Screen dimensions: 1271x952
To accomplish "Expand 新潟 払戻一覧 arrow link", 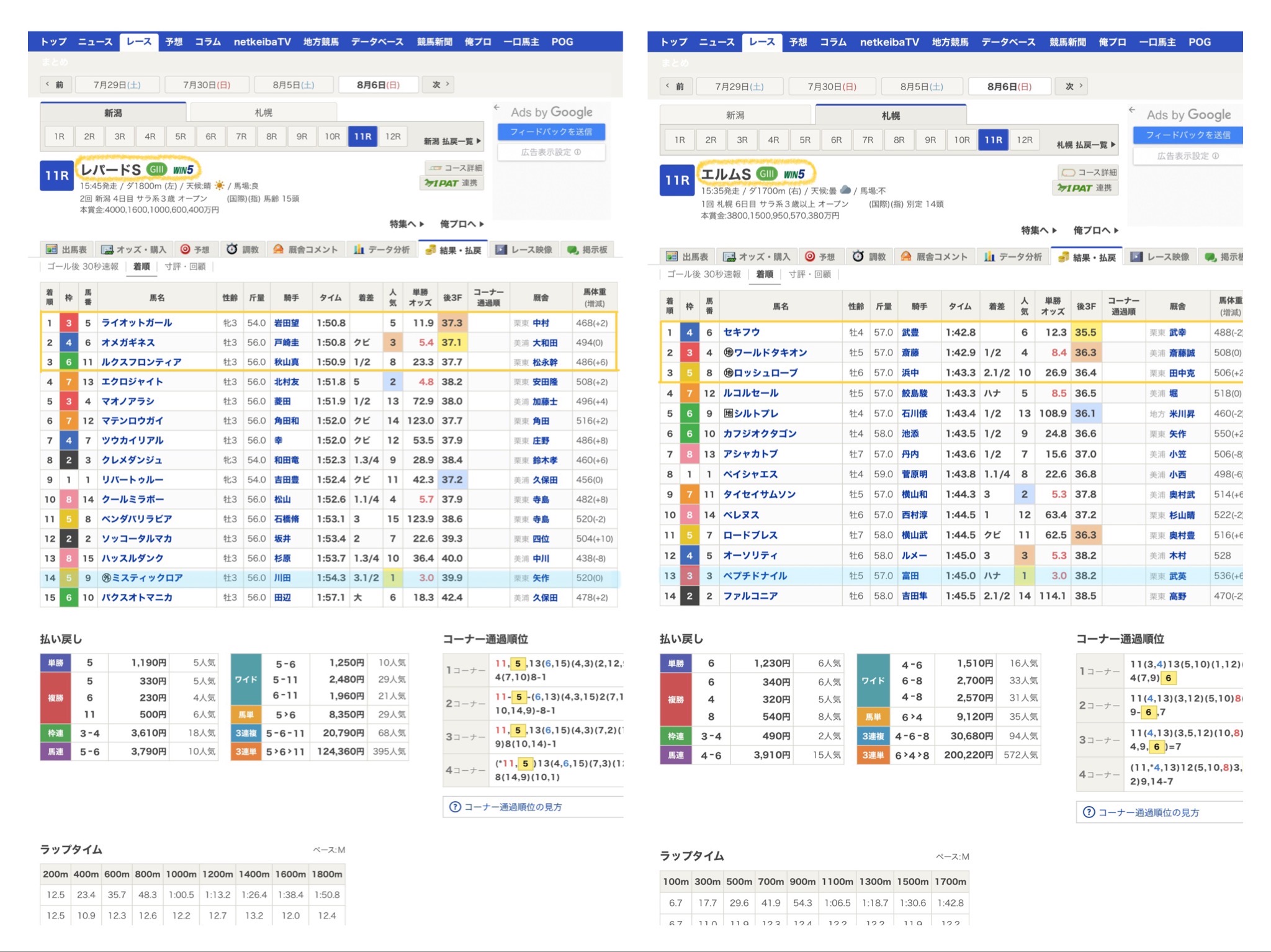I will 452,141.
